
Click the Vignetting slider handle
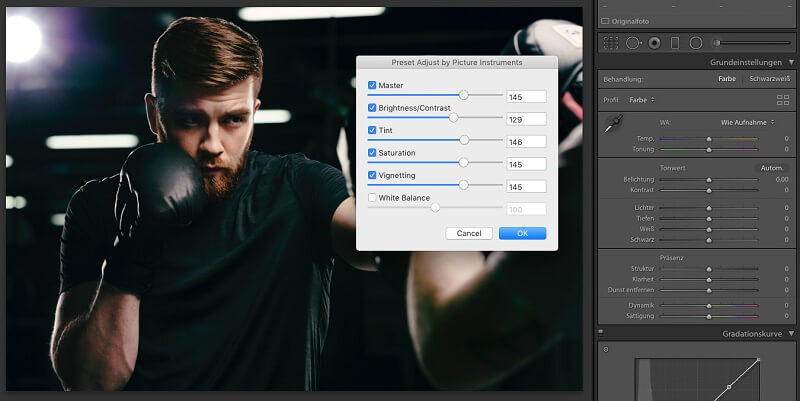(463, 185)
